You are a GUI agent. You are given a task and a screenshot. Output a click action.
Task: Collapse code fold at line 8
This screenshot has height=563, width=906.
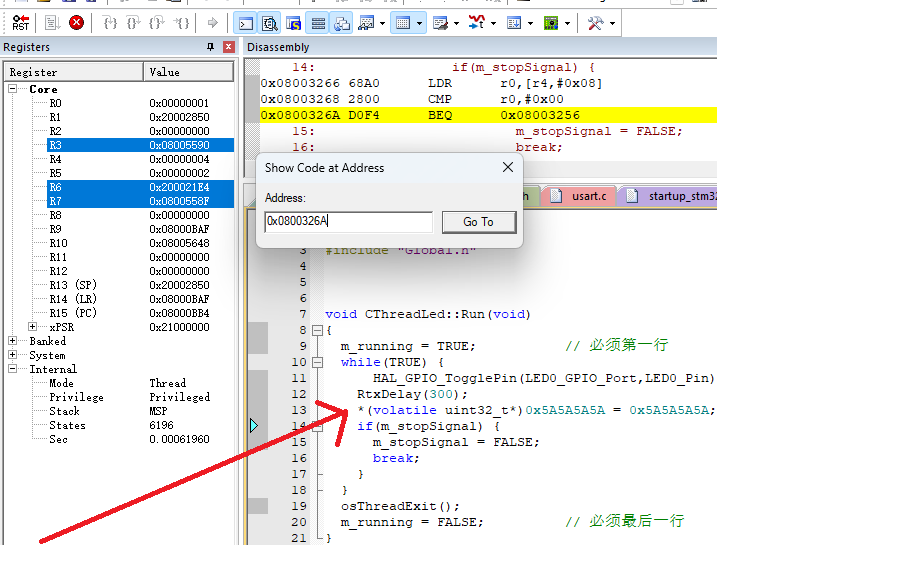[317, 331]
